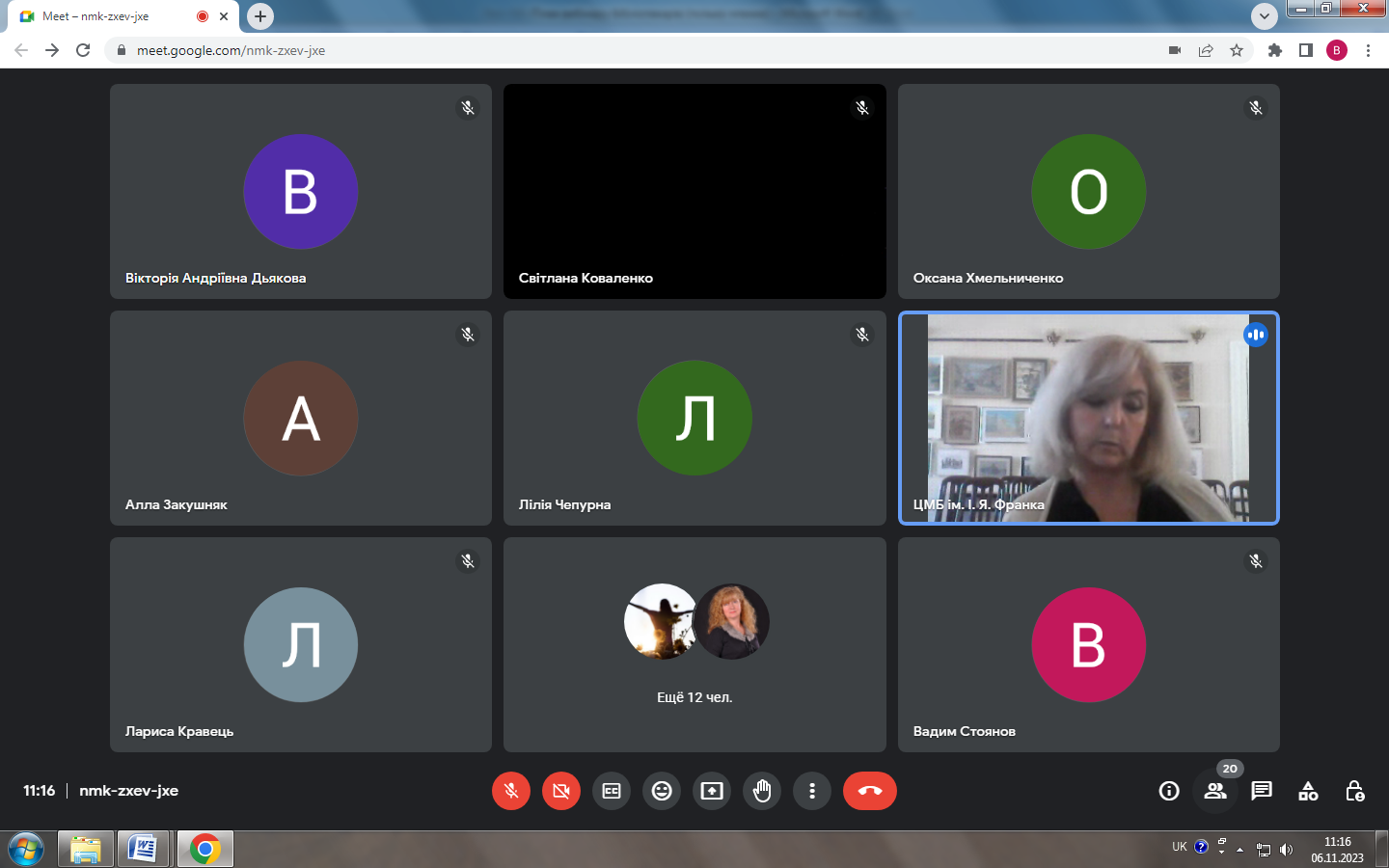Image resolution: width=1389 pixels, height=868 pixels.
Task: Click the 'Ещё 12 чел.' participants tile
Action: coord(694,644)
